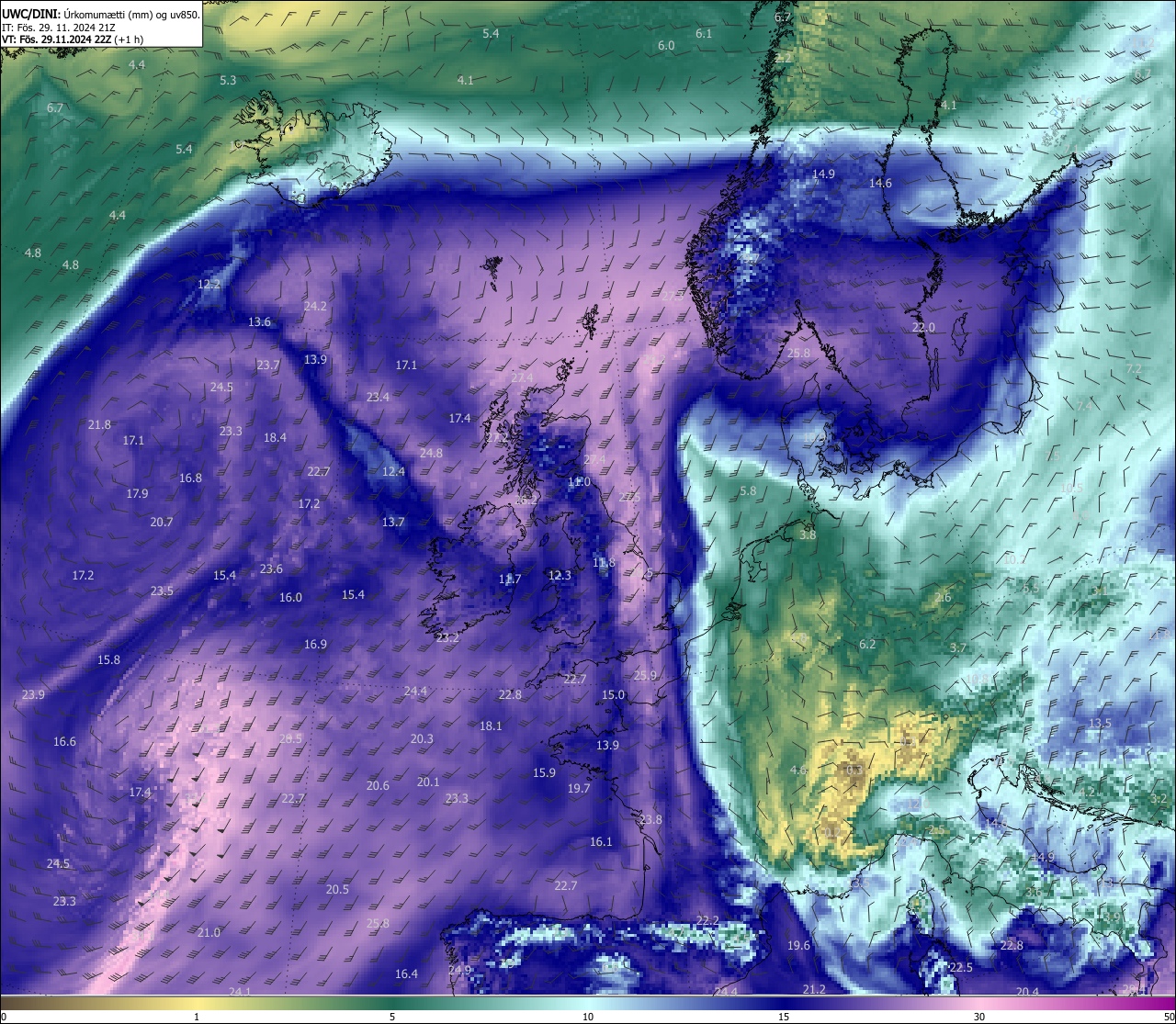Screen dimensions: 1176x1024
Task: Click the 22.5 map value
Action: point(961,968)
